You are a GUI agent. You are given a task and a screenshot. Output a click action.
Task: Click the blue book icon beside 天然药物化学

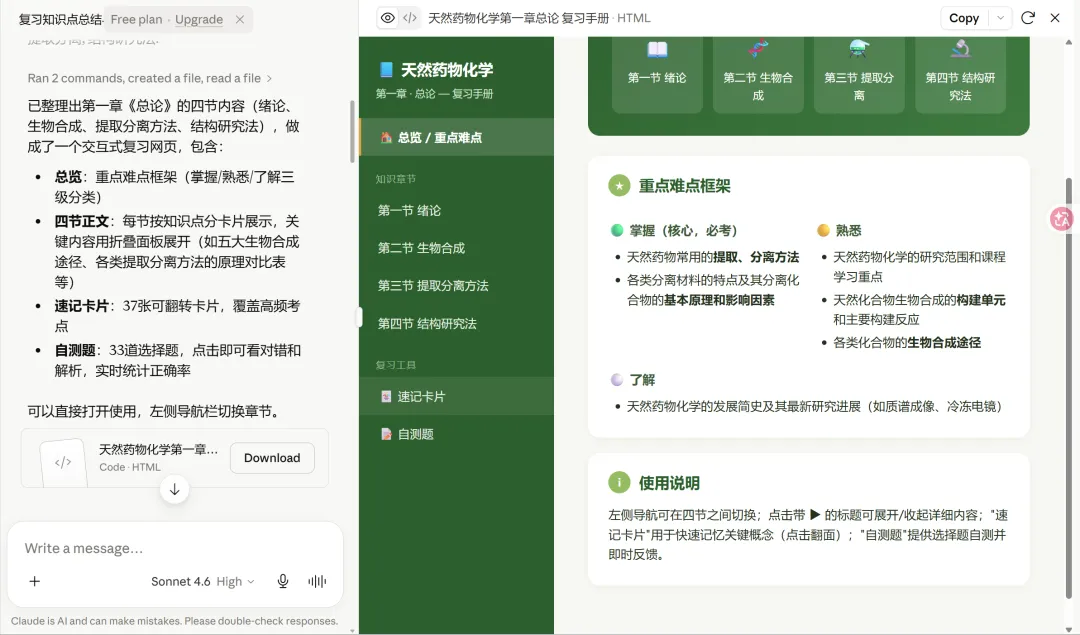point(386,70)
